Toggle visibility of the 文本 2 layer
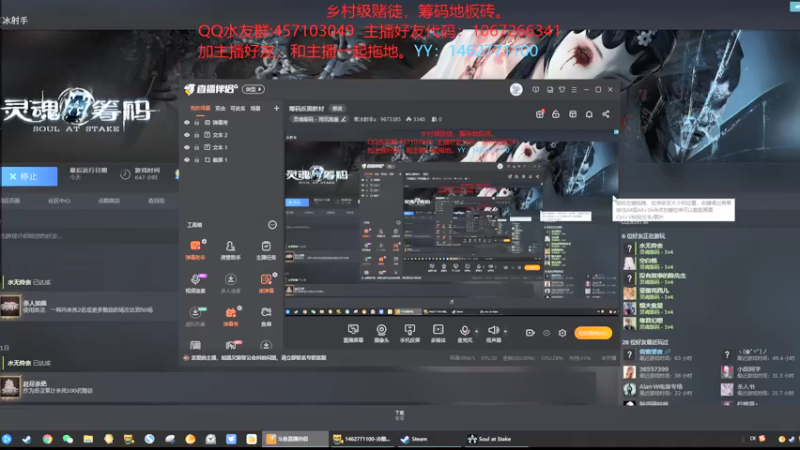 click(187, 135)
